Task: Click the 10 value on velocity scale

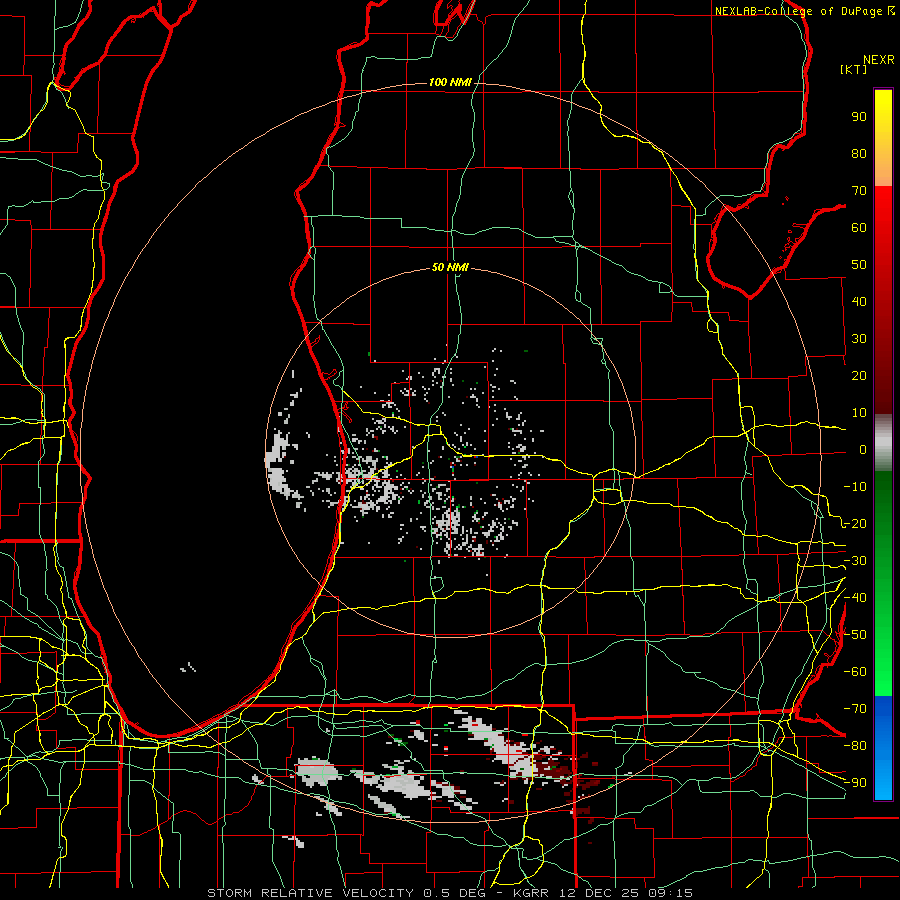Action: (859, 413)
